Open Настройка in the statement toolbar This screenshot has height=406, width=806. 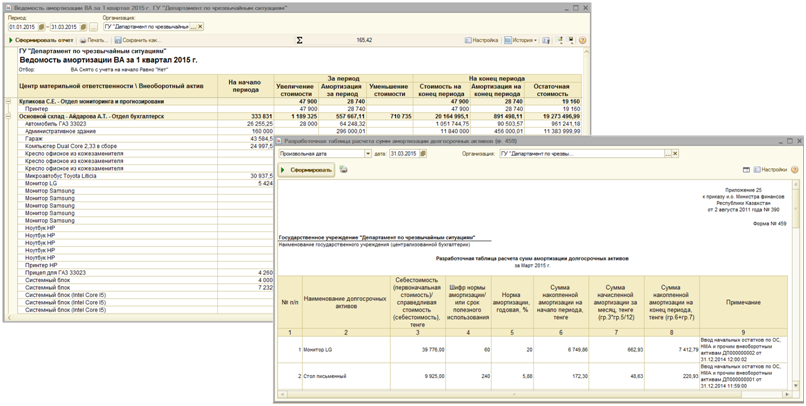482,40
